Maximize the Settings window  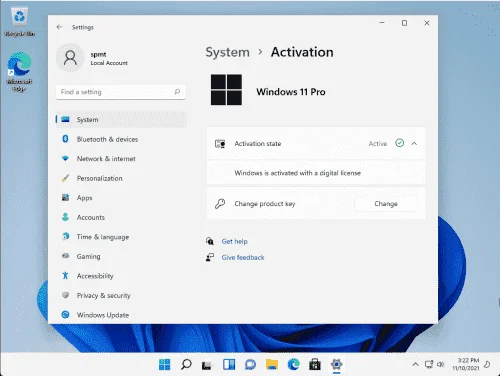coord(404,23)
